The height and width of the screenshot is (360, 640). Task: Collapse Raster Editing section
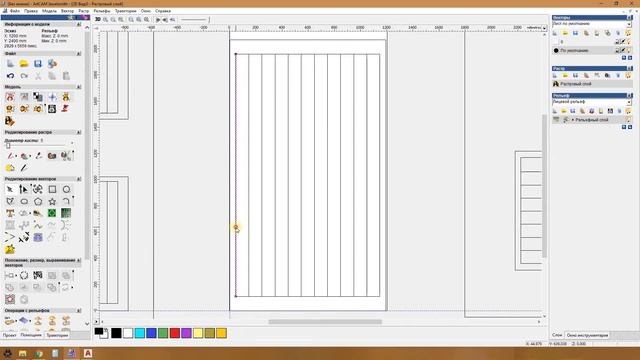coord(79,132)
